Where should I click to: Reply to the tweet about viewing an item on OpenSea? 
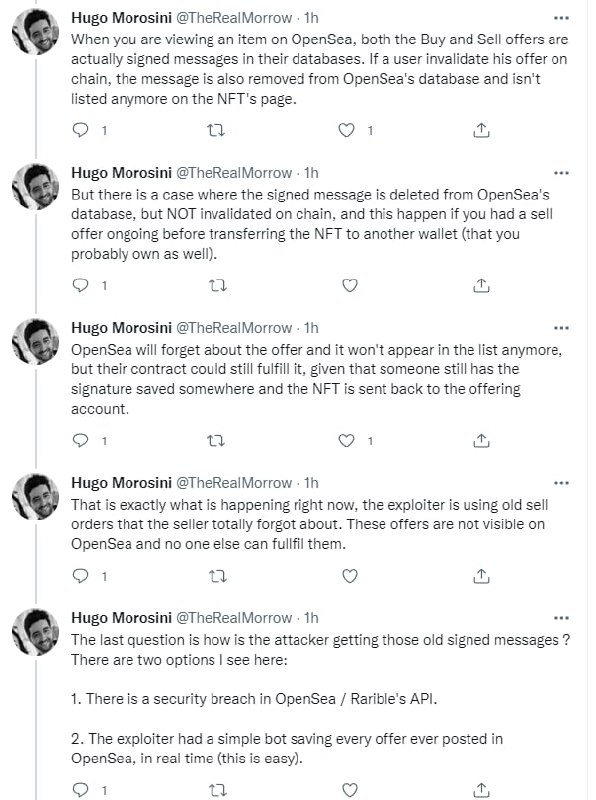tap(81, 131)
